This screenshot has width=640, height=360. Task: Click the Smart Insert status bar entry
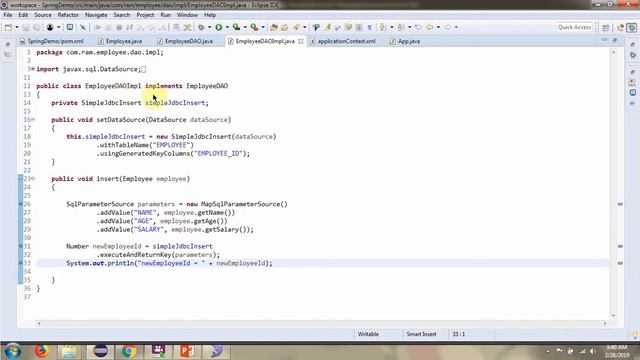point(421,334)
